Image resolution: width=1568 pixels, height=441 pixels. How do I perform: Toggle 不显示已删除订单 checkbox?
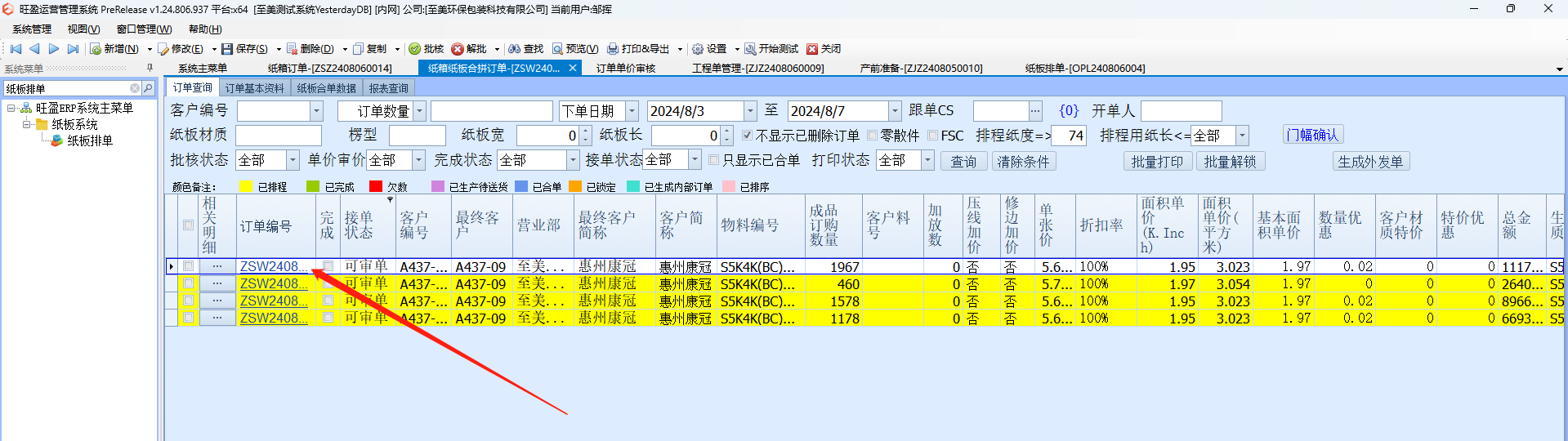(x=747, y=136)
